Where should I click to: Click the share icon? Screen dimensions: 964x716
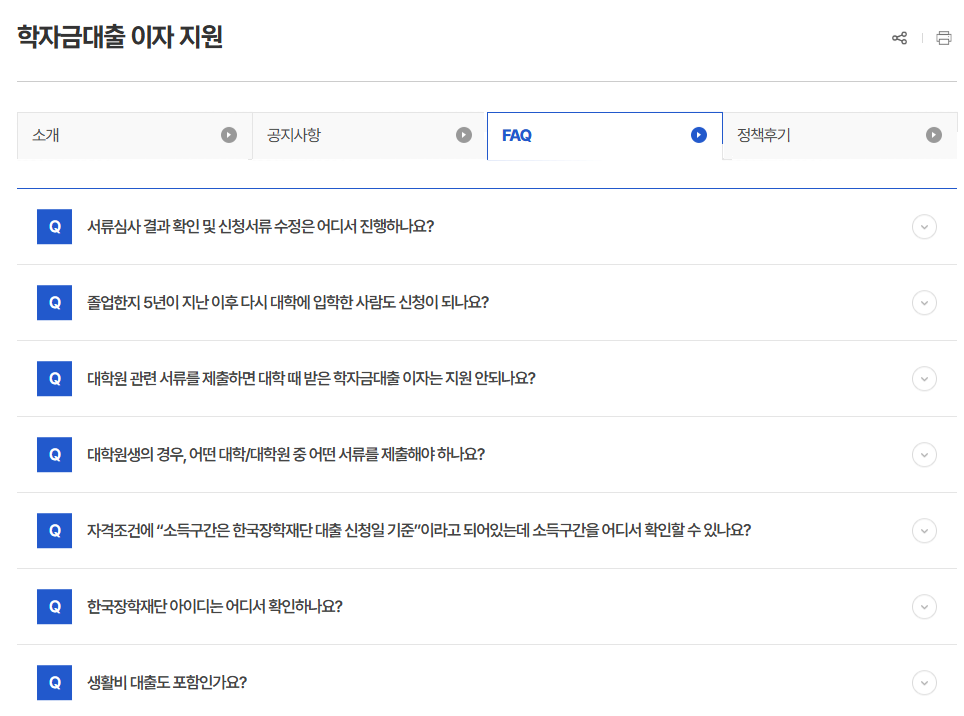pos(899,38)
